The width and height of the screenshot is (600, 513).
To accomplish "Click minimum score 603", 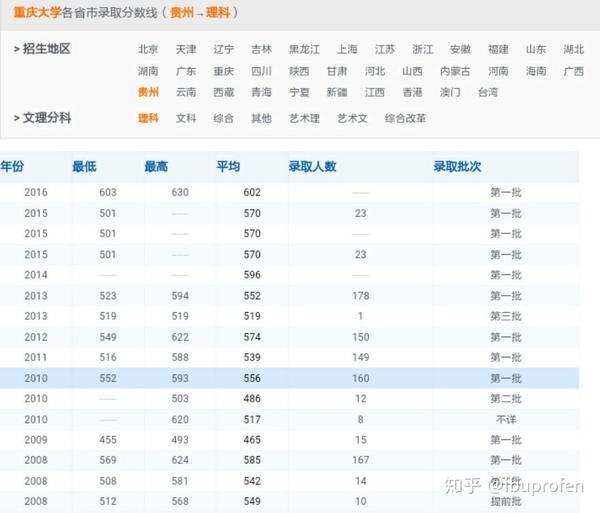I will tap(108, 192).
